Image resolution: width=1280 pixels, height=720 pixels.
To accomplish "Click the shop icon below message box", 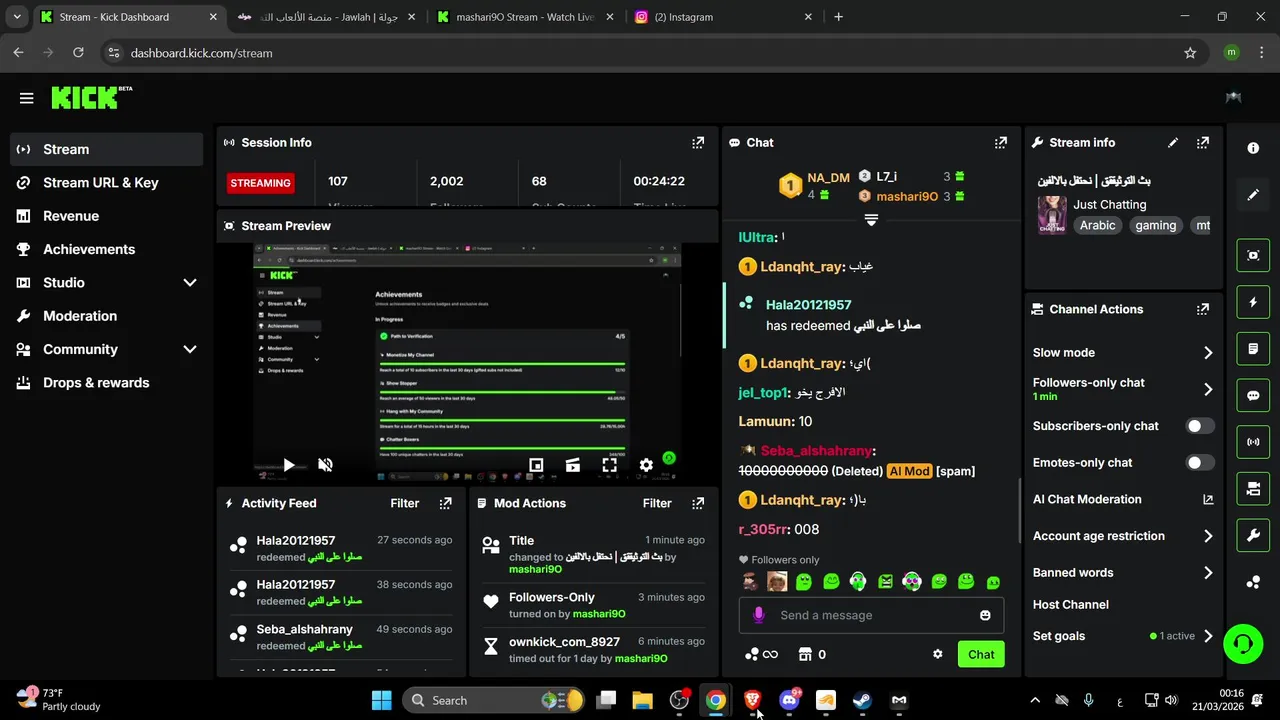I will click(x=805, y=654).
